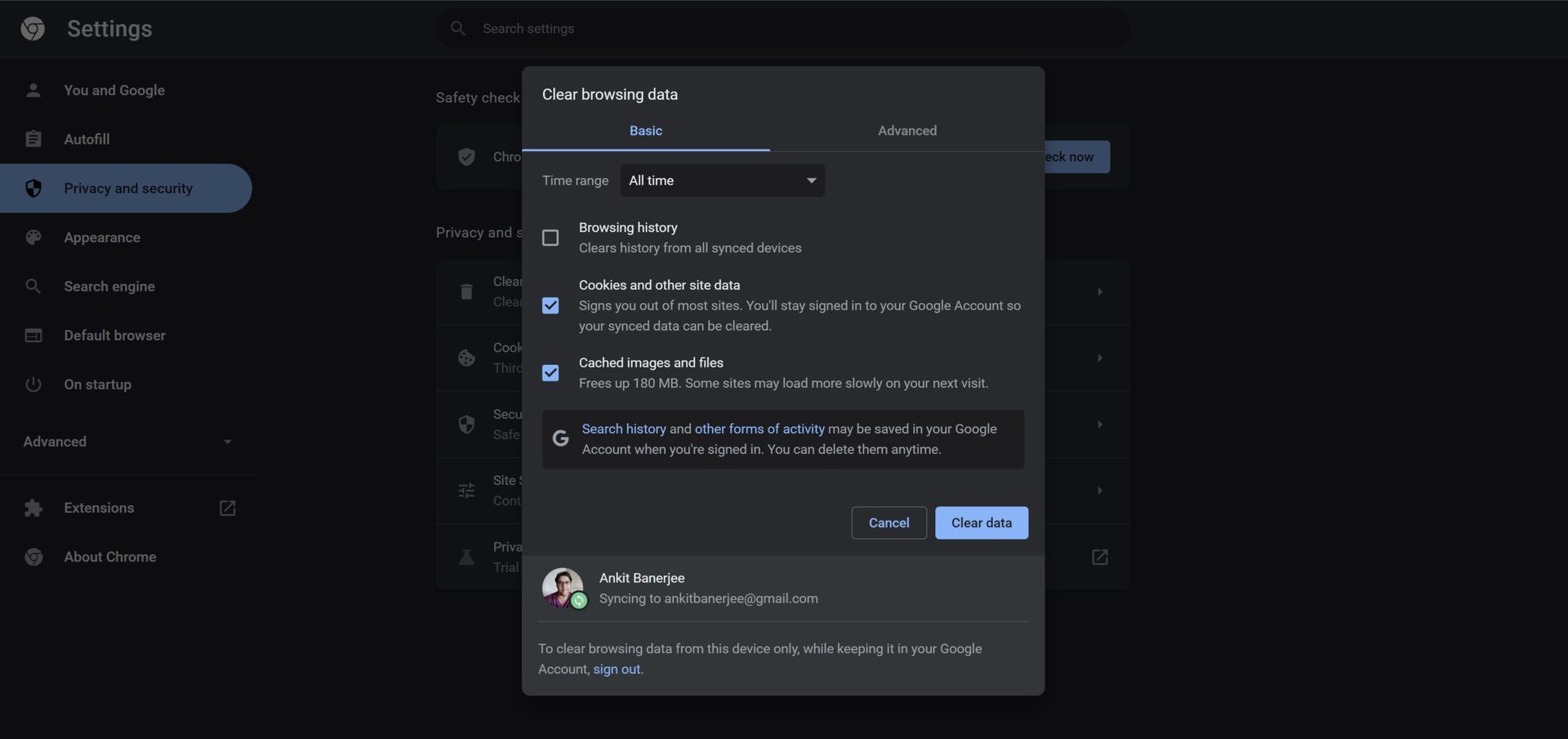Click the Autofill clipboard icon
Image resolution: width=1568 pixels, height=739 pixels.
click(33, 140)
